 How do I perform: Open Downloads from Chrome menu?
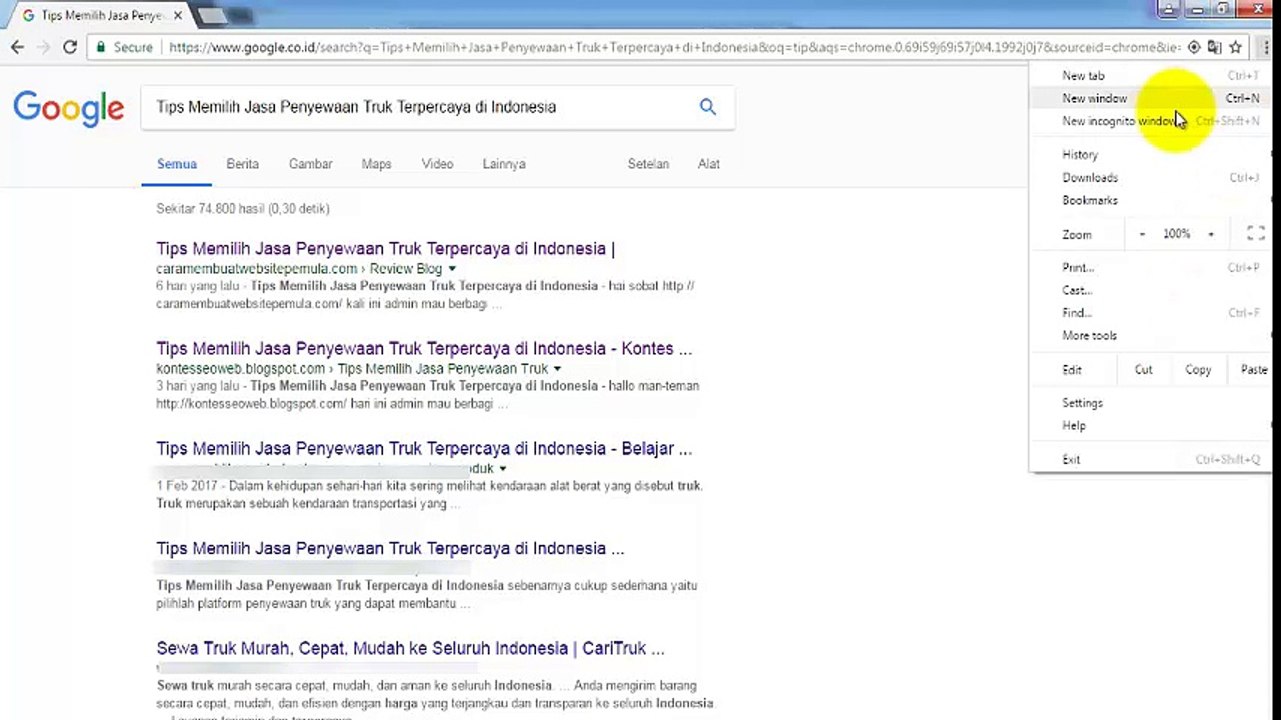click(x=1150, y=178)
